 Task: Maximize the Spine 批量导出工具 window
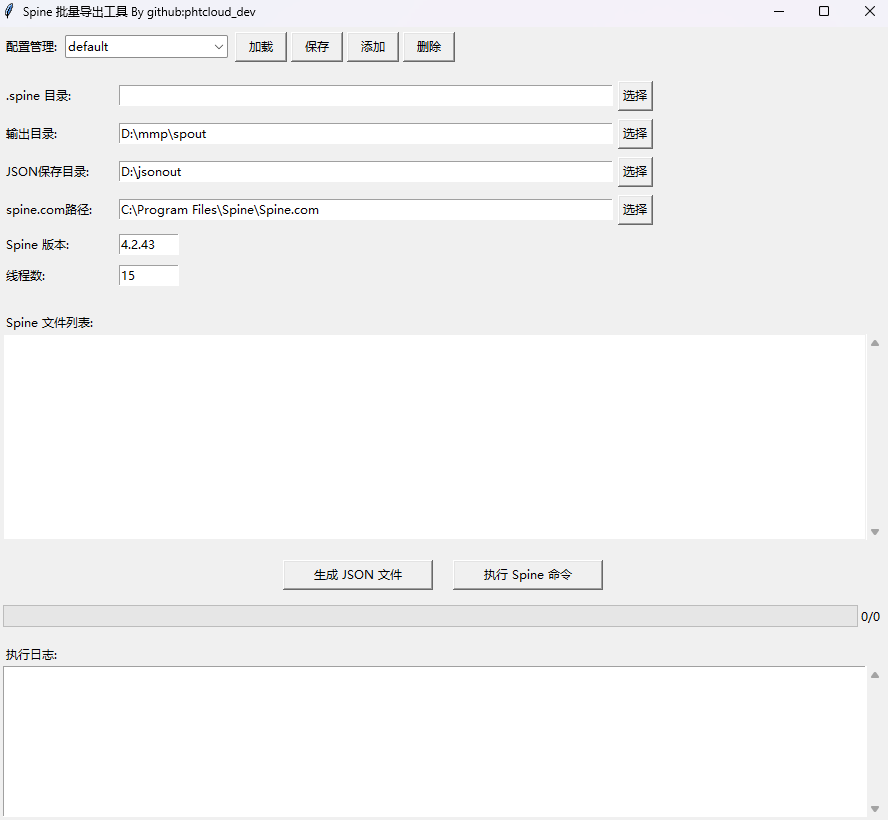824,11
